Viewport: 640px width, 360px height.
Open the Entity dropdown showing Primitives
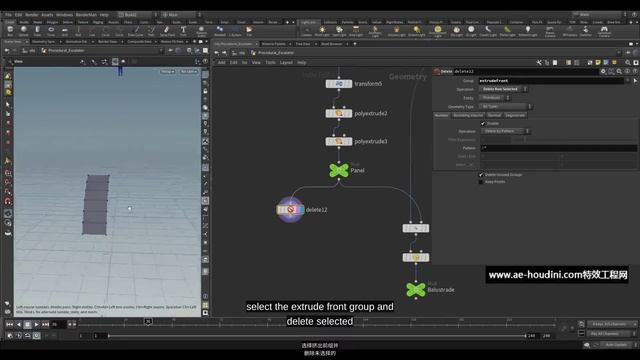coord(494,98)
